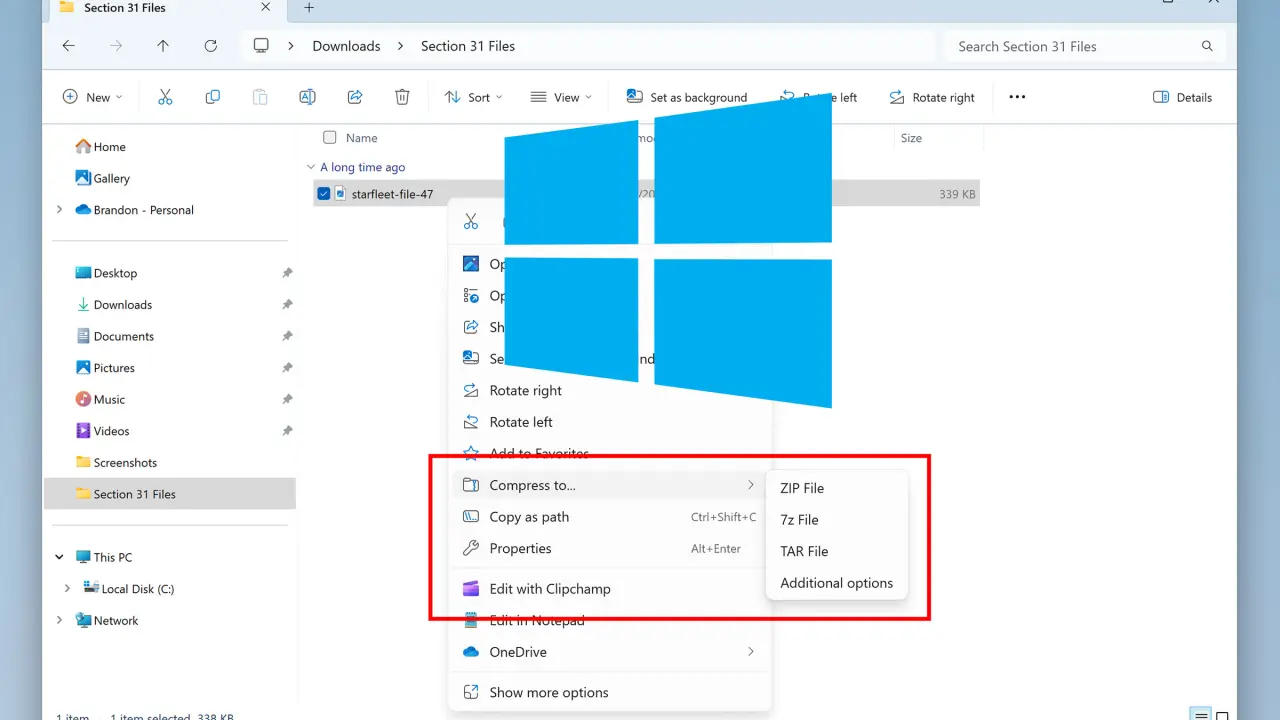Click Set as background button
Viewport: 1280px width, 720px height.
click(687, 97)
